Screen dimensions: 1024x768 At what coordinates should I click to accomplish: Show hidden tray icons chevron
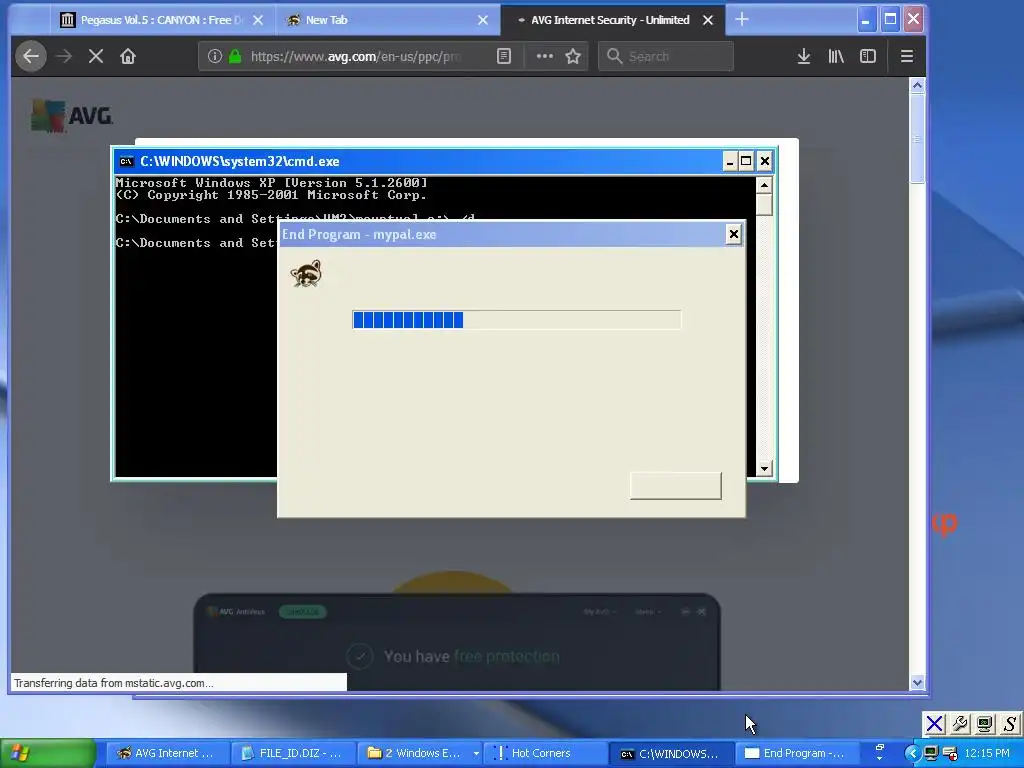click(x=912, y=754)
